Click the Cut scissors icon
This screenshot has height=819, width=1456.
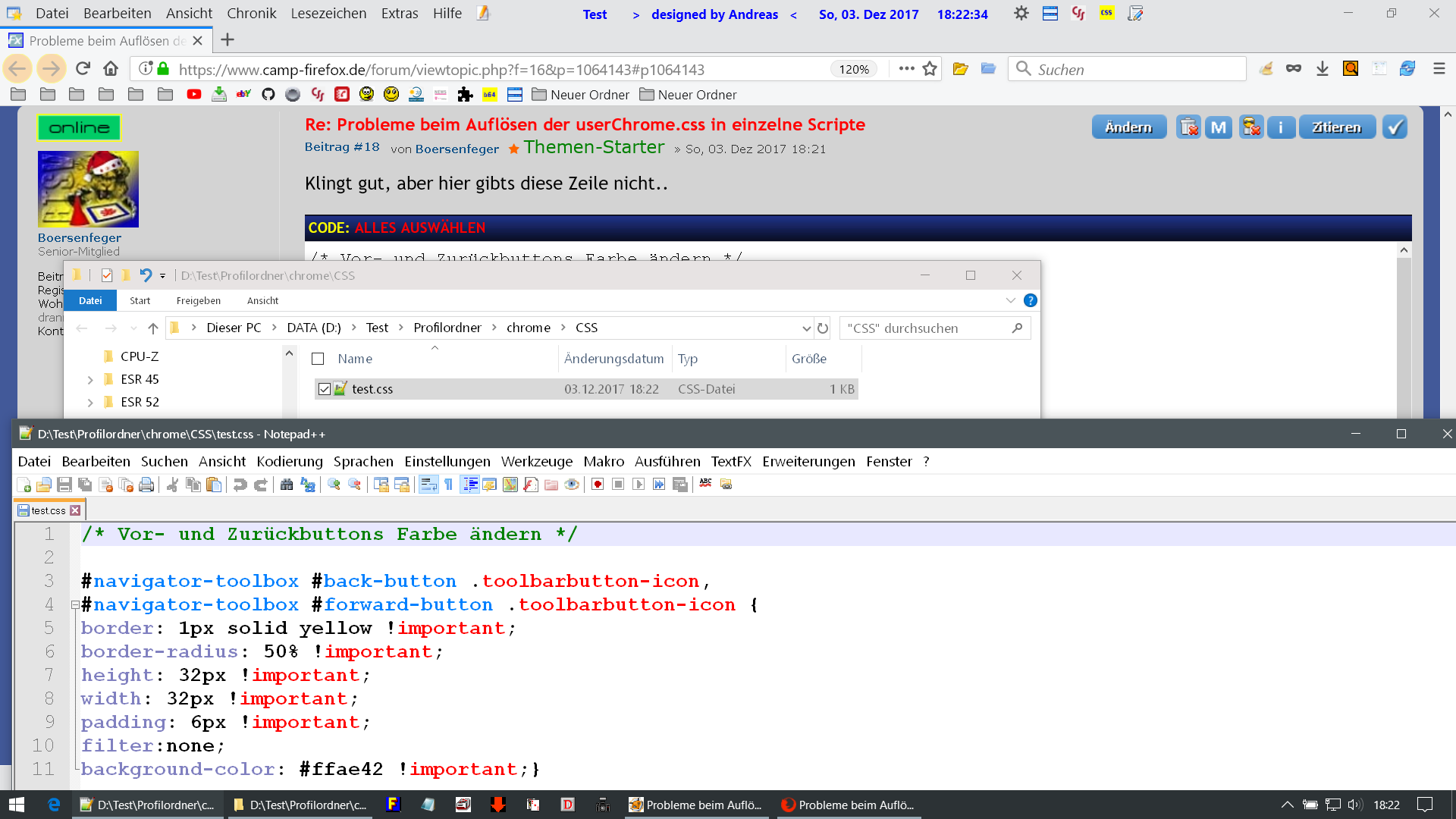pos(173,485)
